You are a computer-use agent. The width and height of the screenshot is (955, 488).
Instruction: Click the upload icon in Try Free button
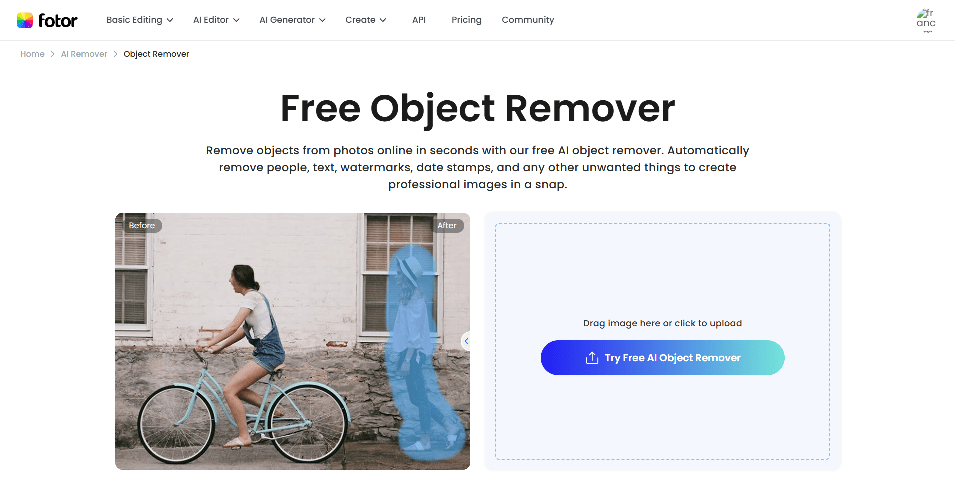tap(591, 358)
